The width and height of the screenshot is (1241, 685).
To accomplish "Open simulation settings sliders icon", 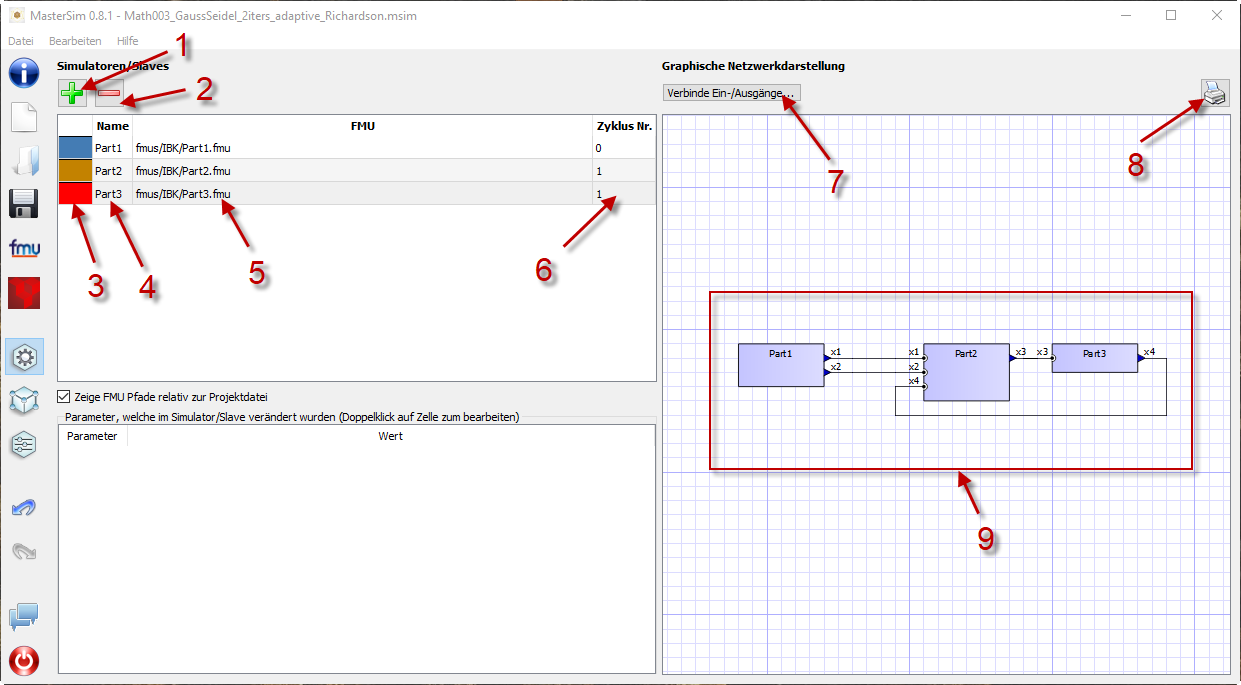I will (x=24, y=444).
